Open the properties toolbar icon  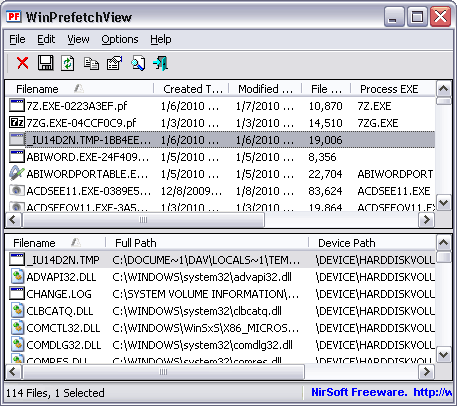114,63
